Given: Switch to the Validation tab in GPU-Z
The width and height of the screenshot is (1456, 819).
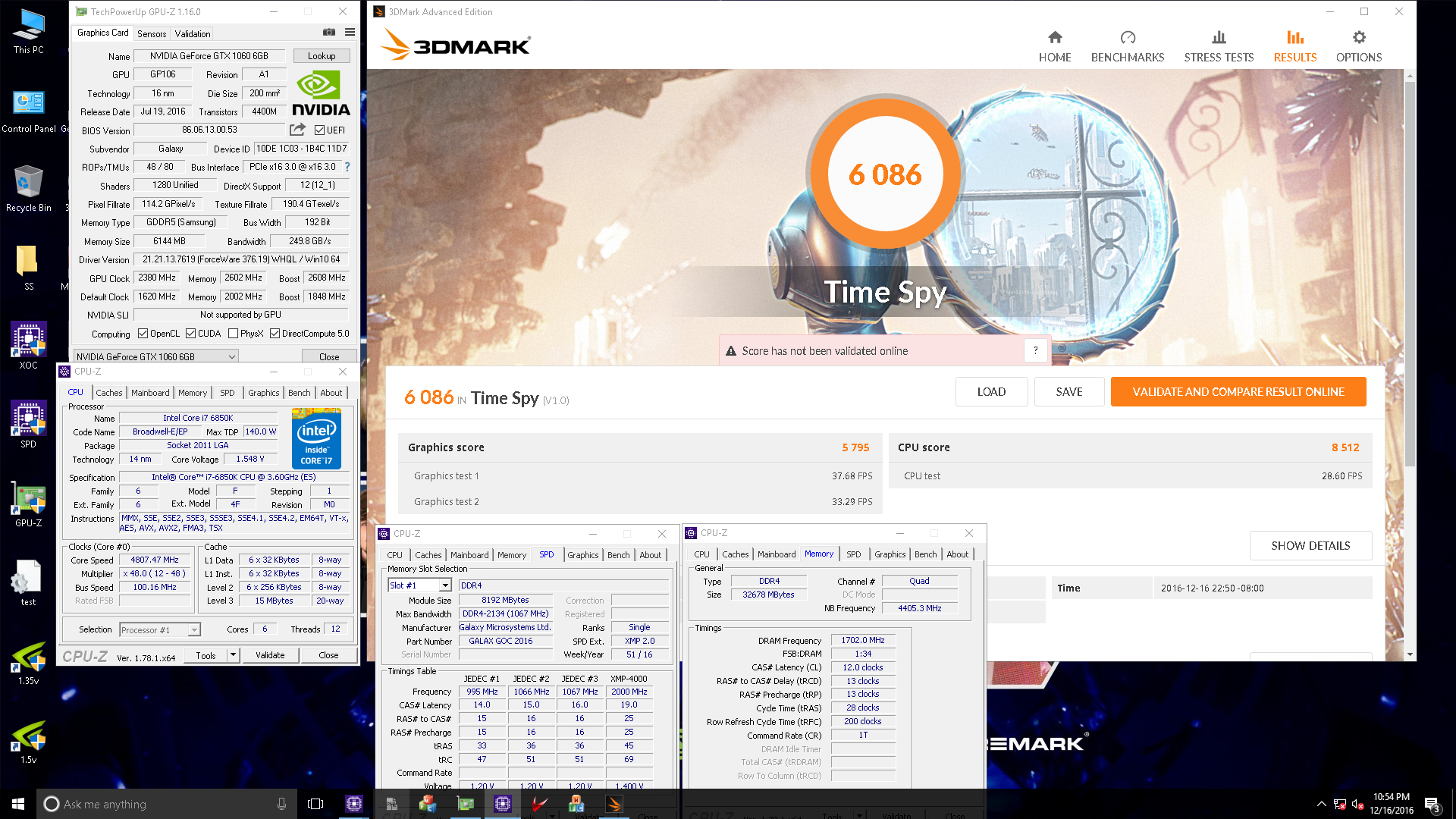Looking at the screenshot, I should point(193,34).
